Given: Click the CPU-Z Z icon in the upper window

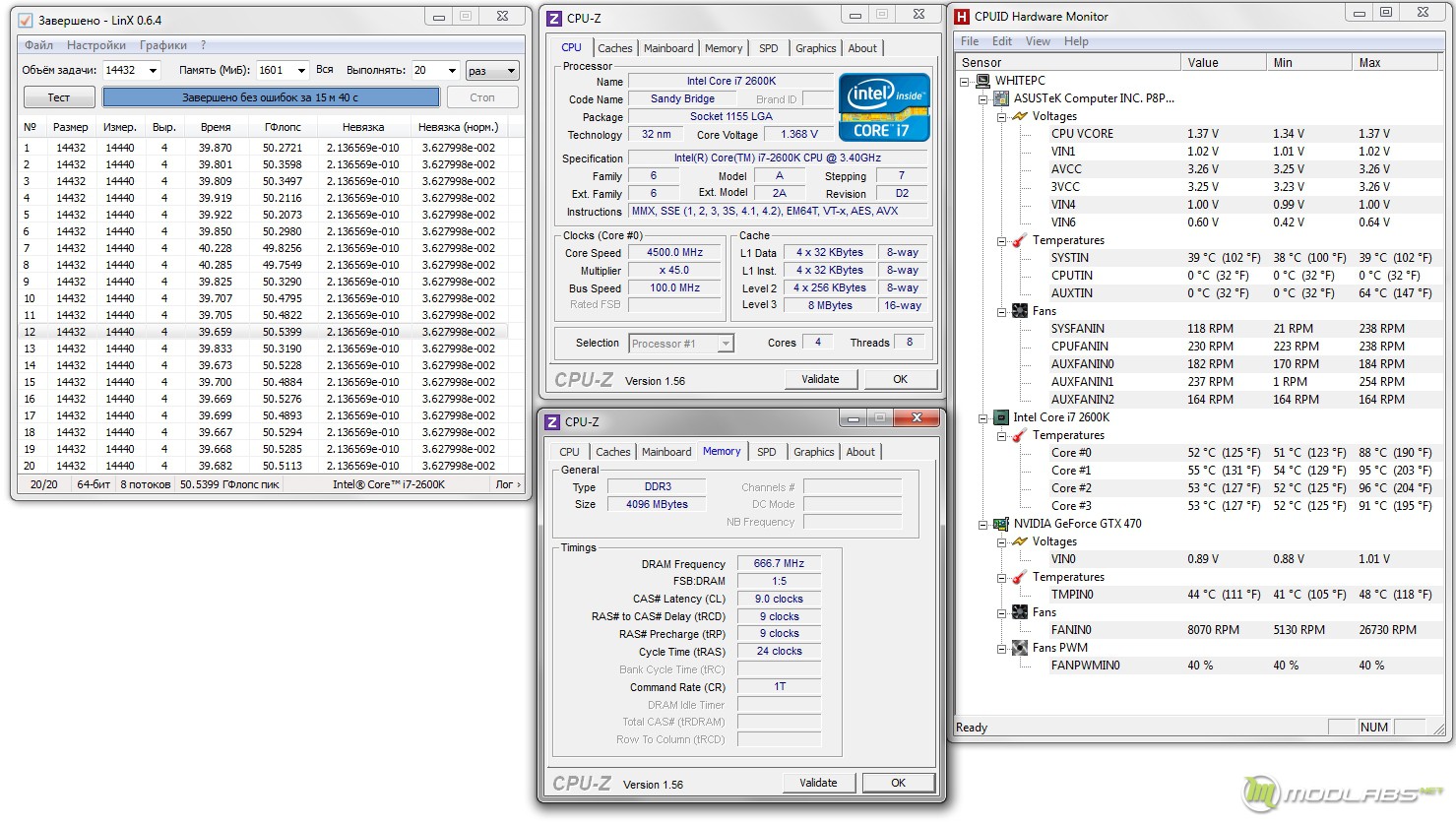Looking at the screenshot, I should pyautogui.click(x=554, y=18).
